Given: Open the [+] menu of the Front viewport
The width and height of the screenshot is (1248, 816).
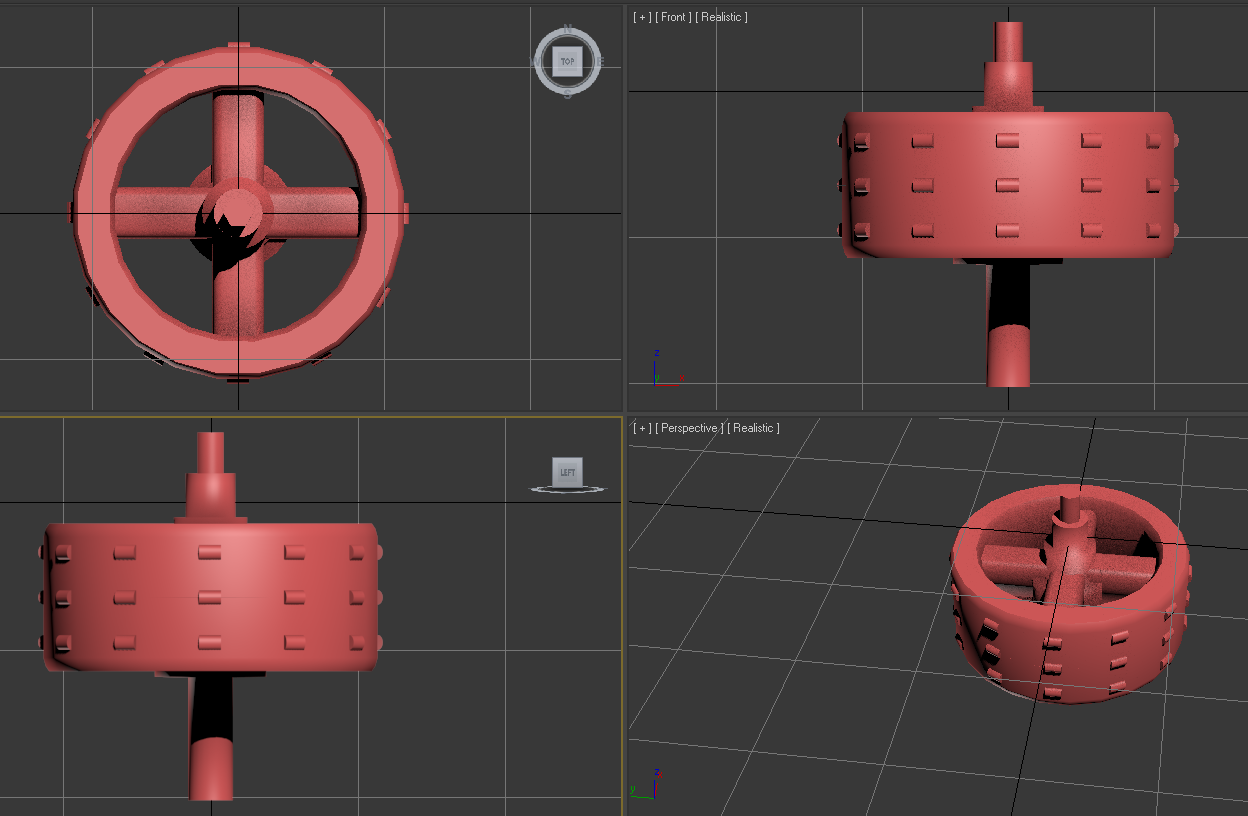Looking at the screenshot, I should pyautogui.click(x=641, y=17).
